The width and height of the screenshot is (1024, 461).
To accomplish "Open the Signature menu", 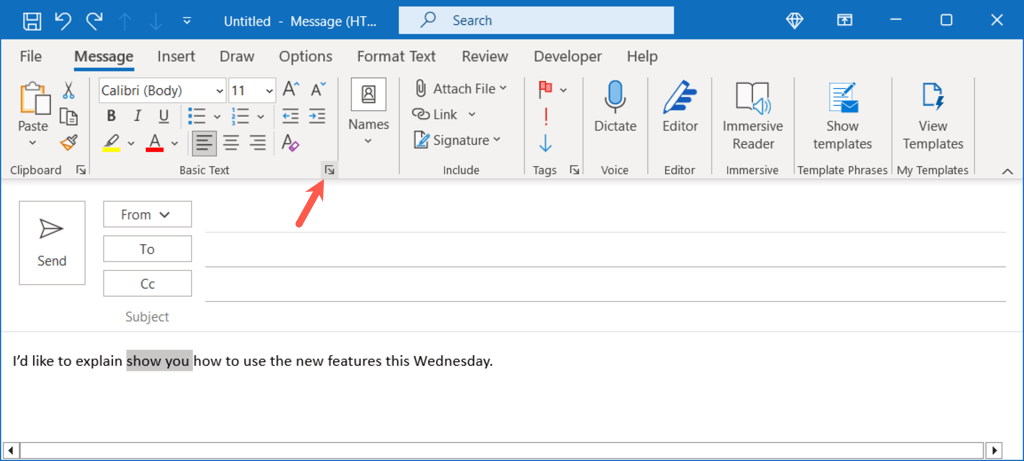I will pyautogui.click(x=458, y=140).
